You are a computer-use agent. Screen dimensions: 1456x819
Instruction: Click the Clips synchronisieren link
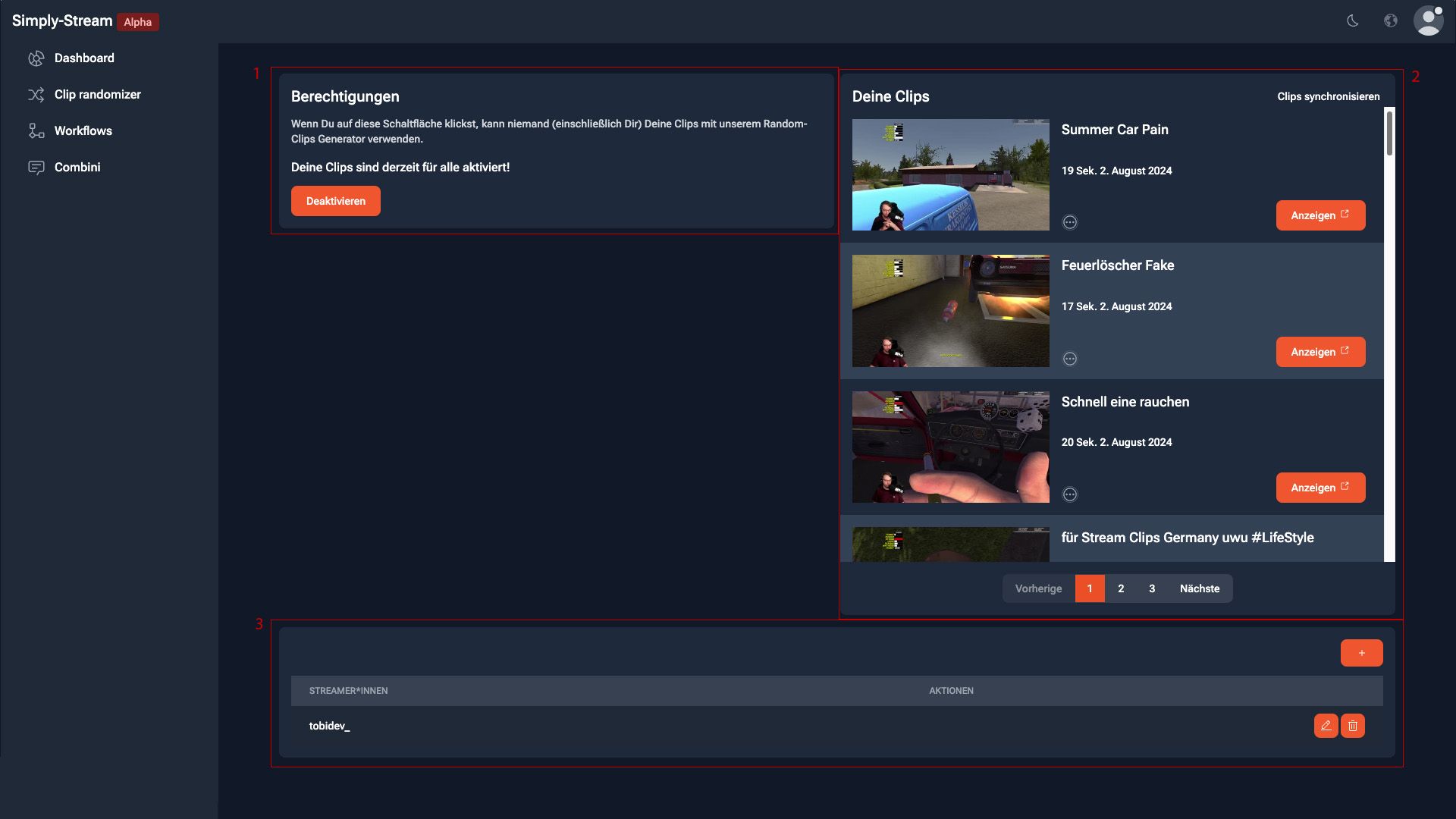pyautogui.click(x=1329, y=96)
